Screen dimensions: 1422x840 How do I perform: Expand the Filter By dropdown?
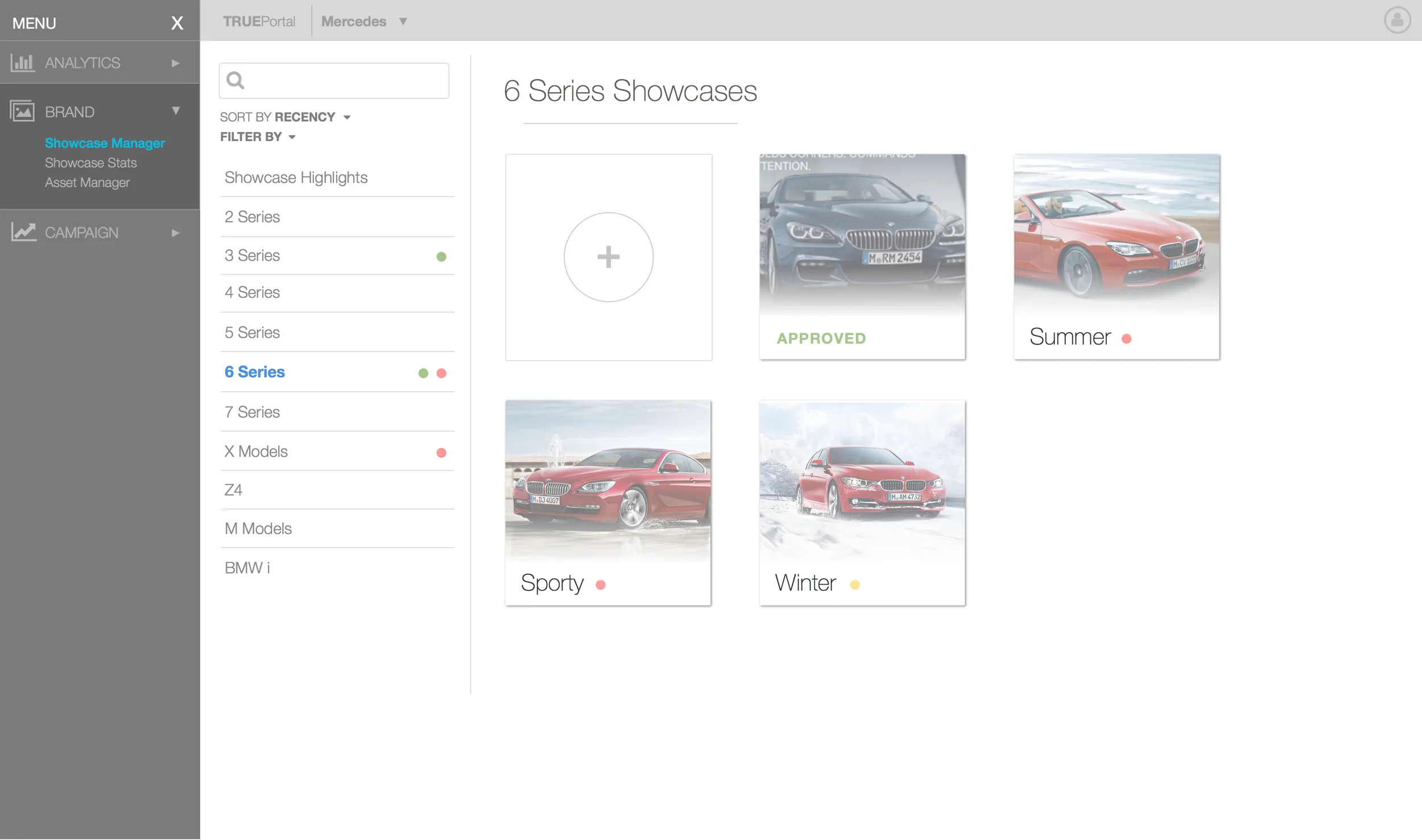[x=292, y=137]
